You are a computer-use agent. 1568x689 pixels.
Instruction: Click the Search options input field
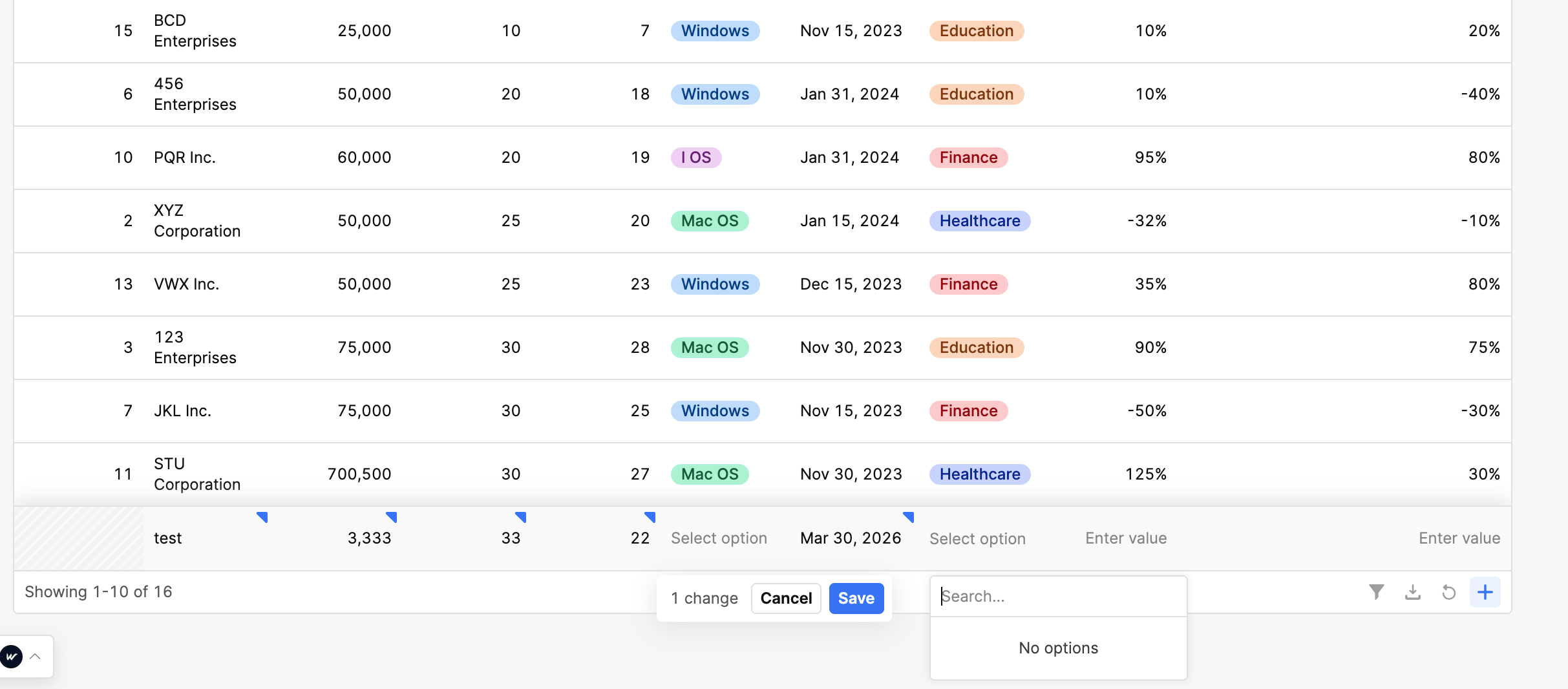[x=1057, y=597]
